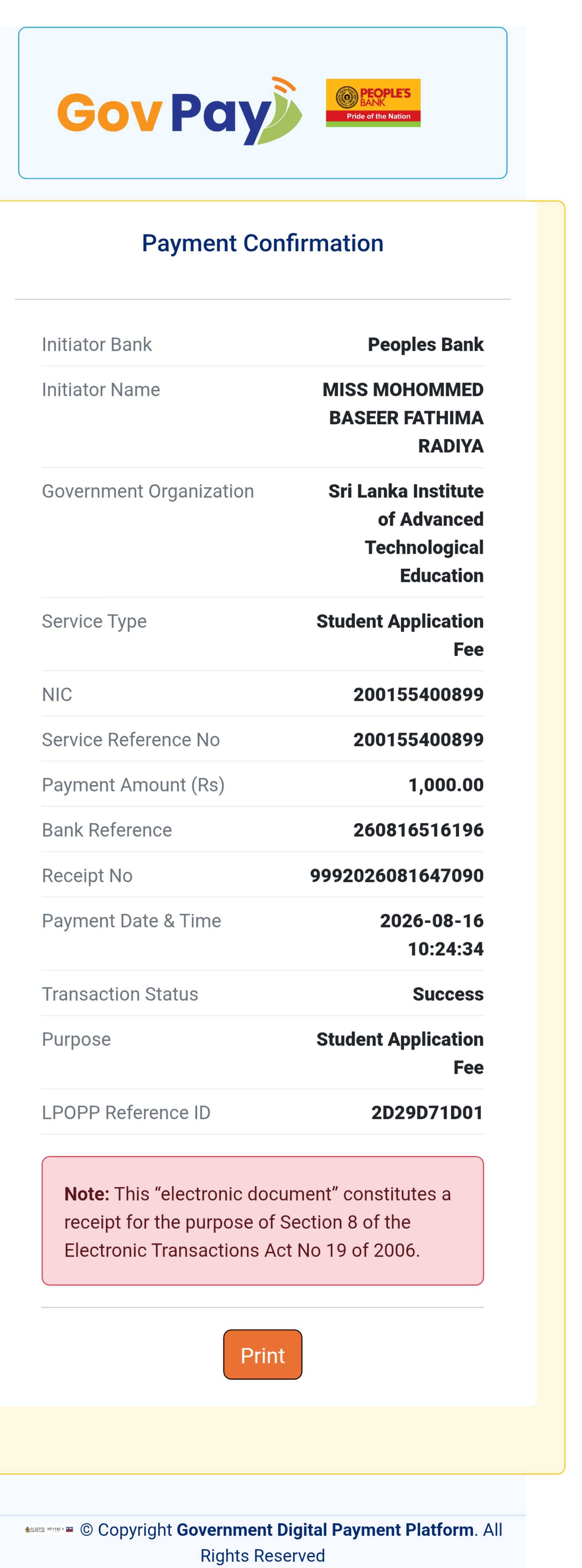Click the Sri Lanka Institute organization text
The width and height of the screenshot is (582, 1568).
406,533
